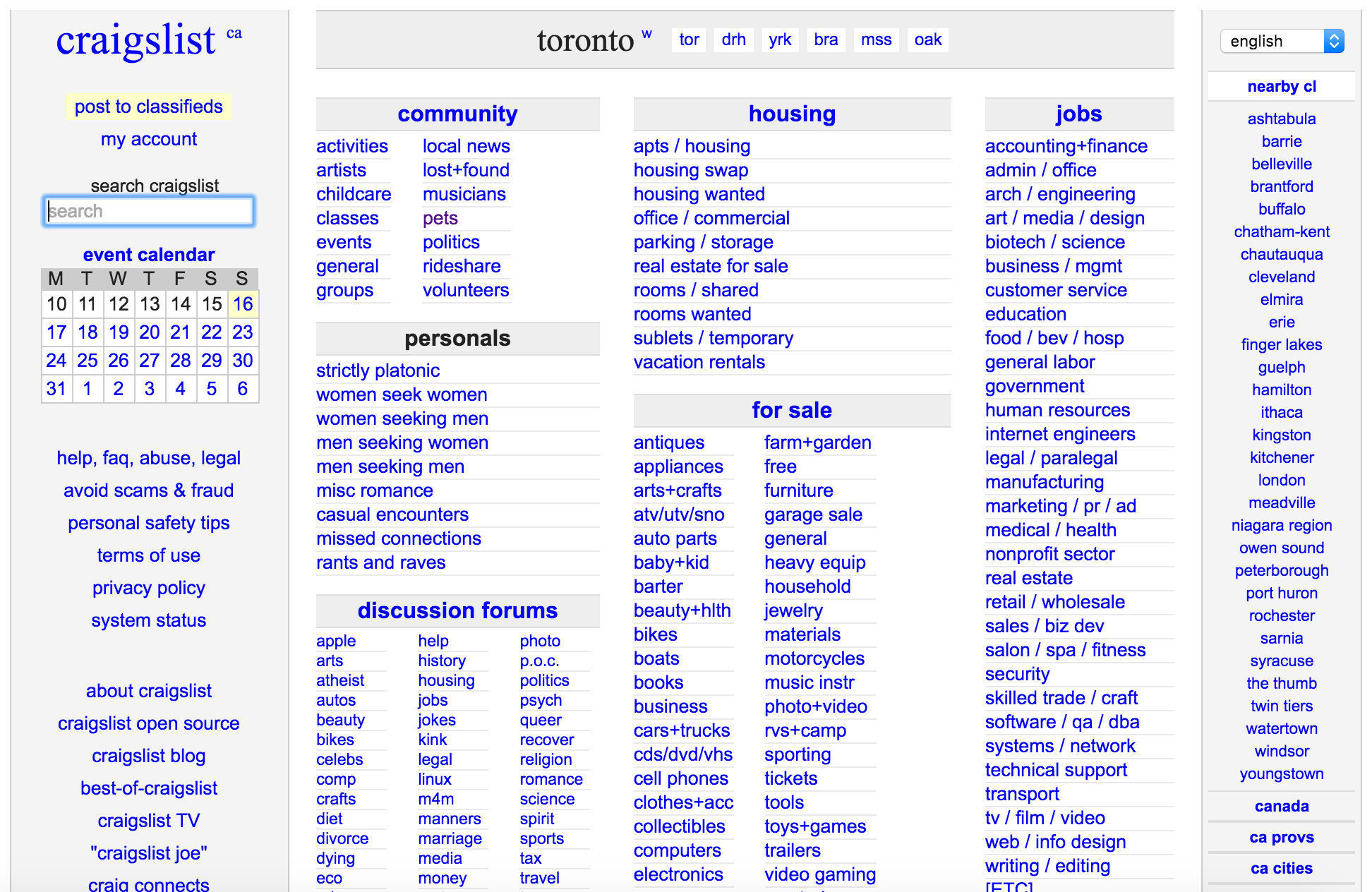Open craigslist blog link

tap(149, 756)
